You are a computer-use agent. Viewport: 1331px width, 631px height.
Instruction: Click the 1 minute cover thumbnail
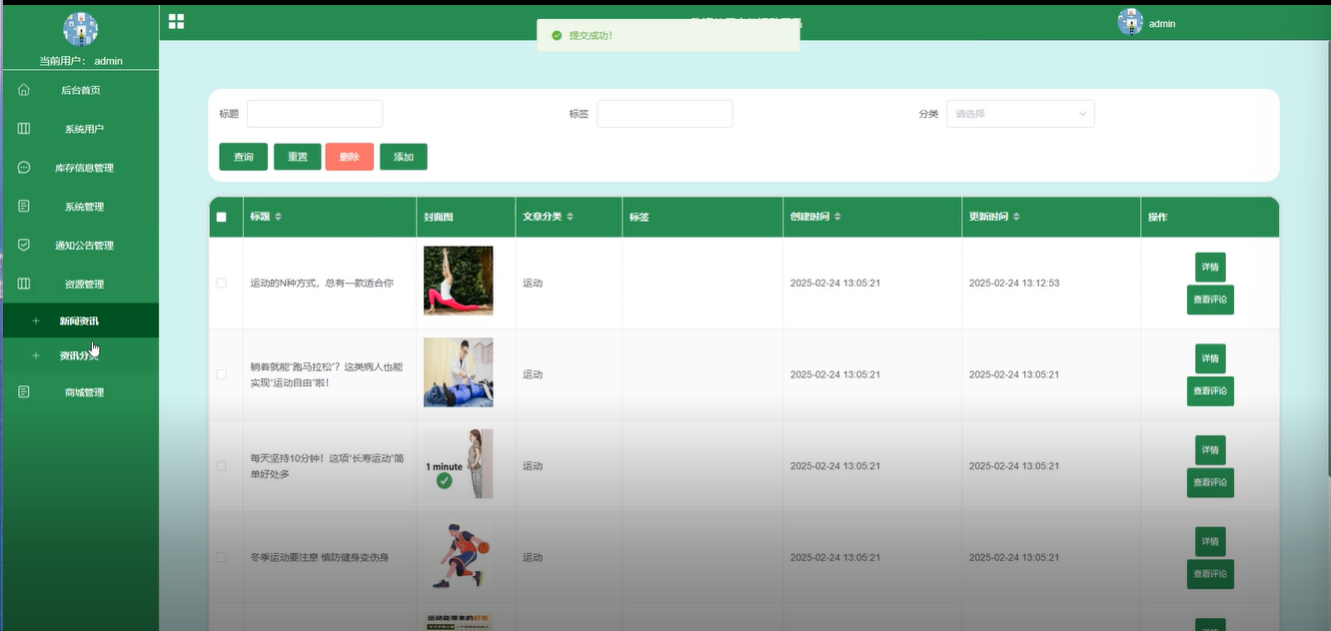point(458,464)
